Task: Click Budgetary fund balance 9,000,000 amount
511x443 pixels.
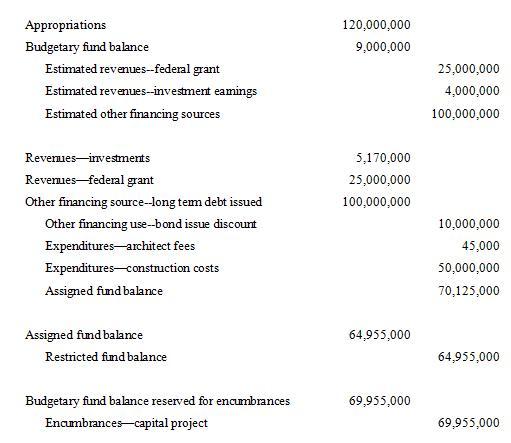Action: tap(383, 47)
